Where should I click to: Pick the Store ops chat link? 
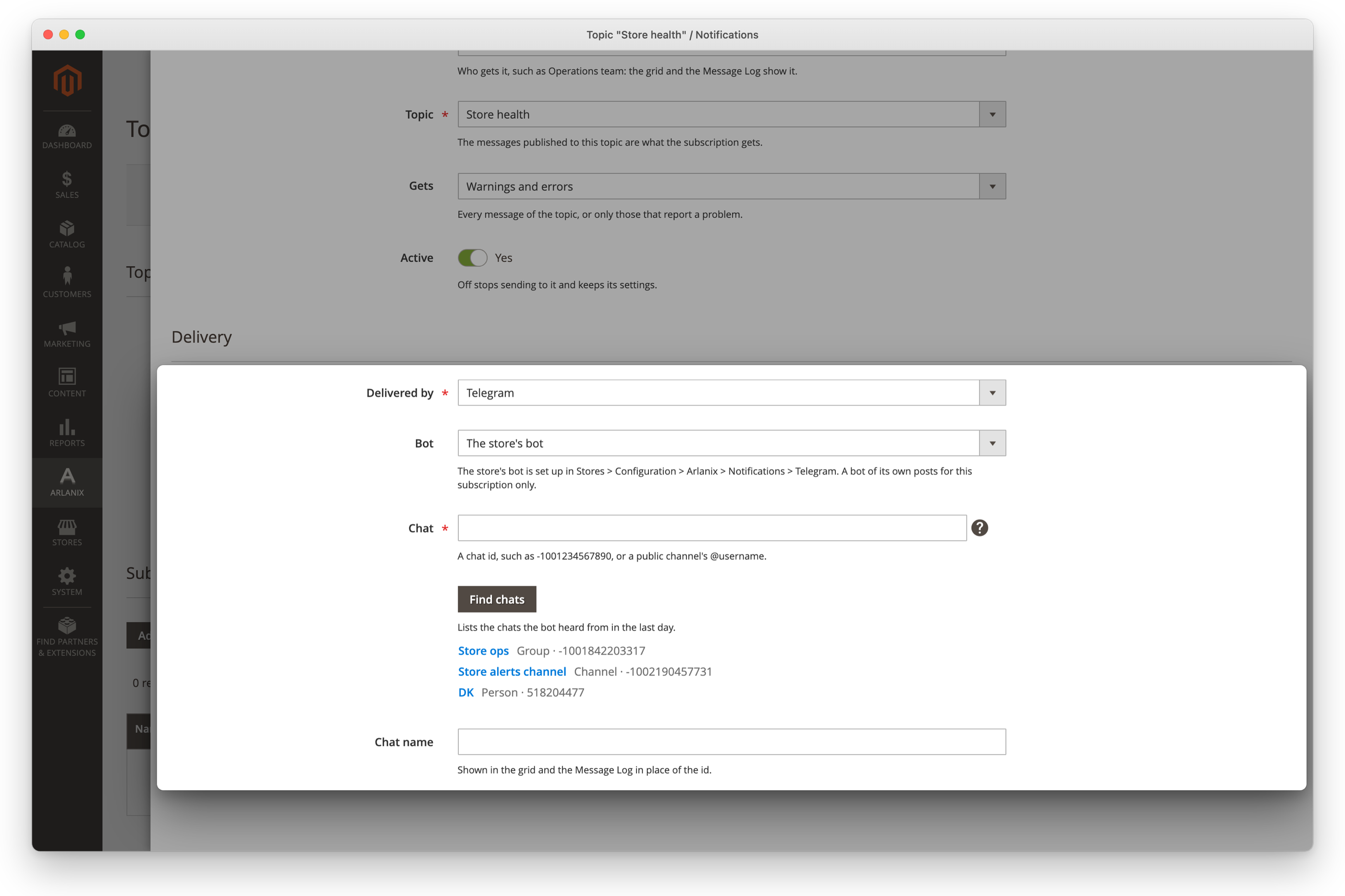[483, 651]
